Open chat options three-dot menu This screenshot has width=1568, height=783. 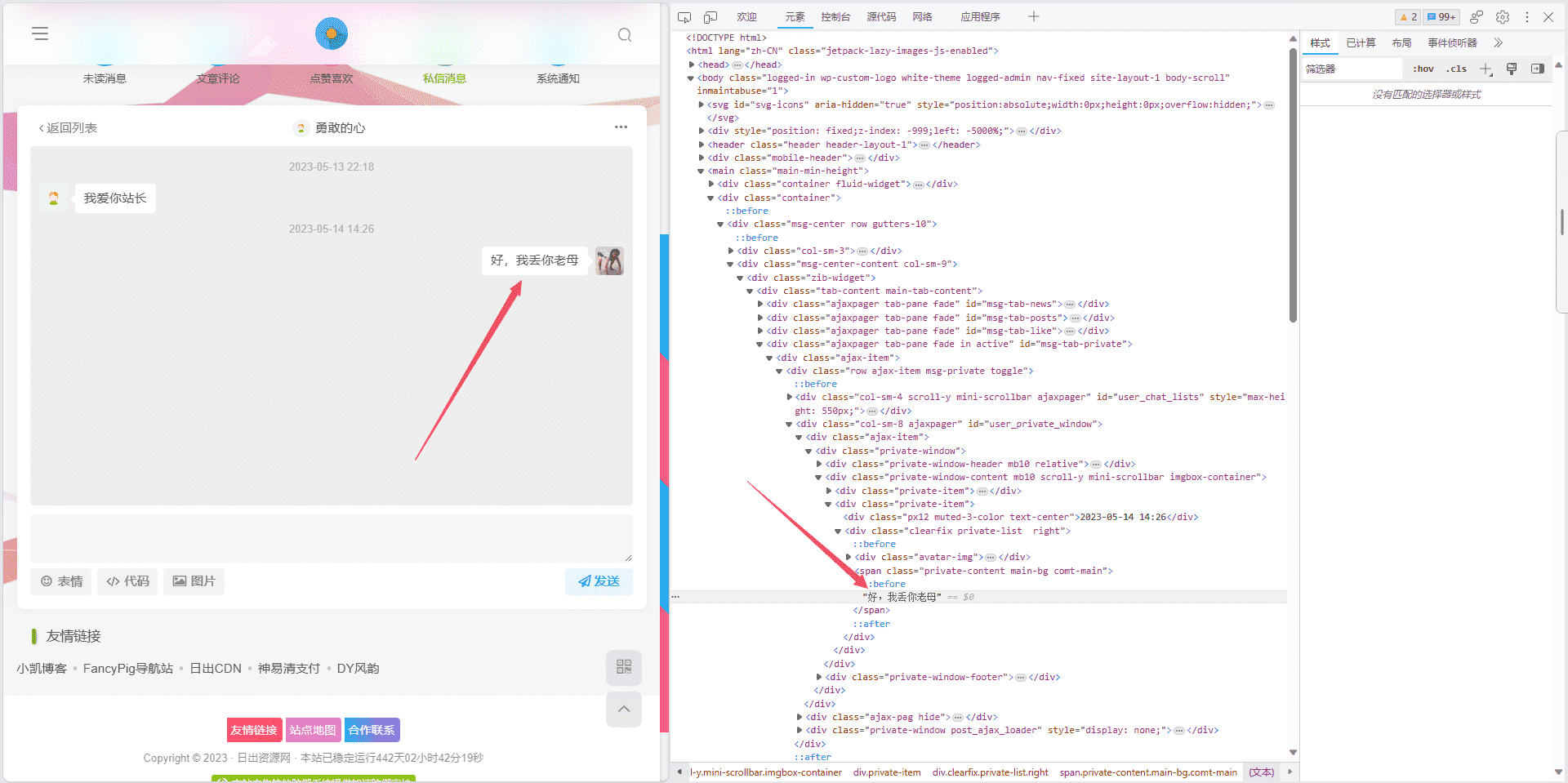[x=621, y=127]
